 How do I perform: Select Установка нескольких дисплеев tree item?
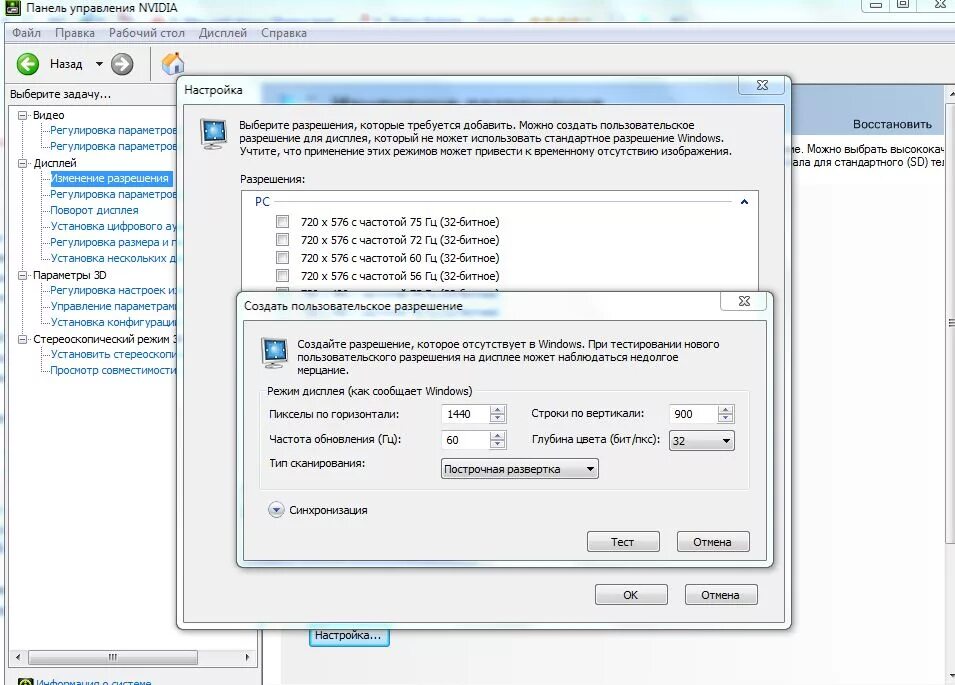tap(113, 258)
